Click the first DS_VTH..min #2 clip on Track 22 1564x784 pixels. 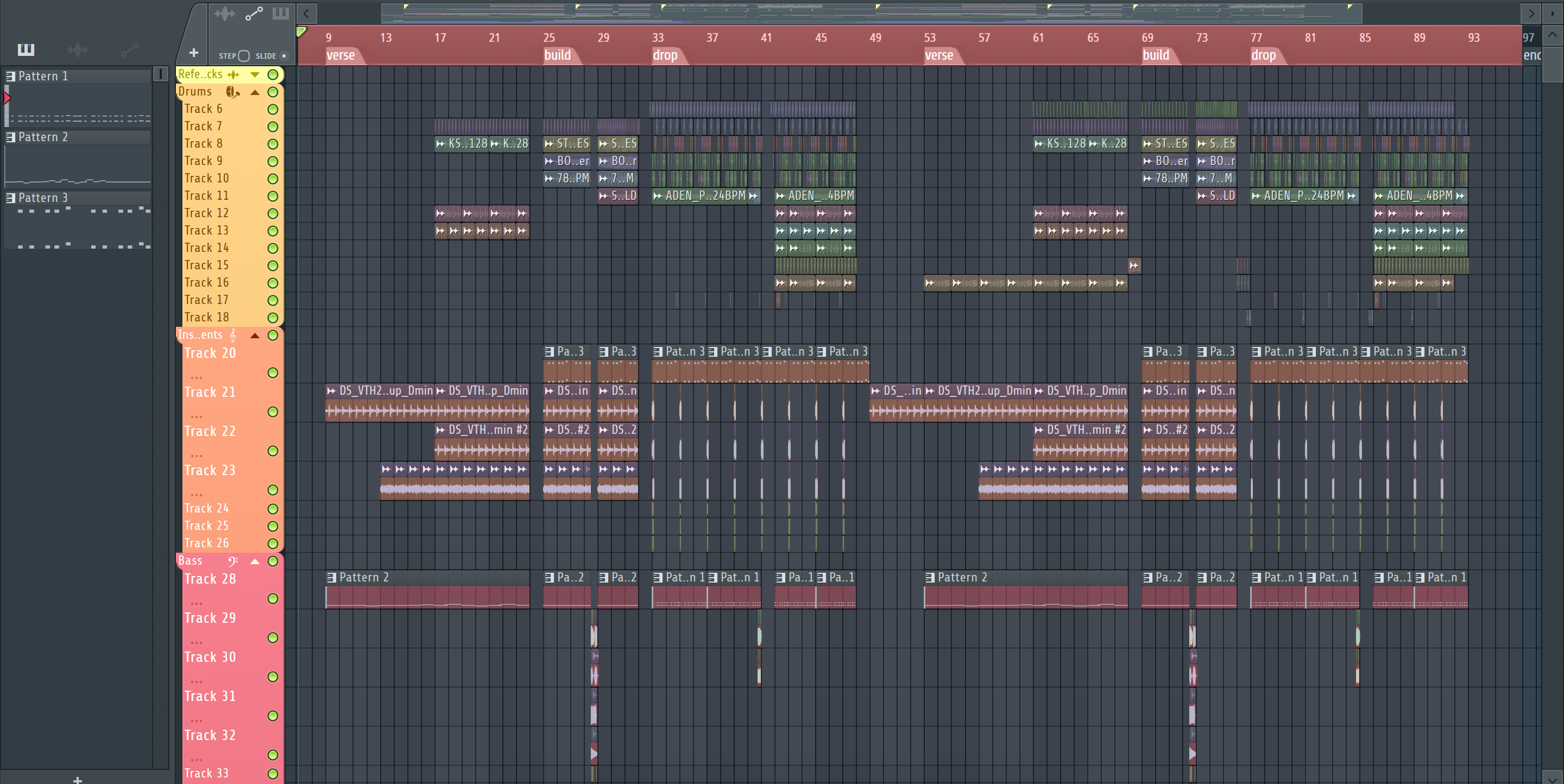click(x=482, y=441)
